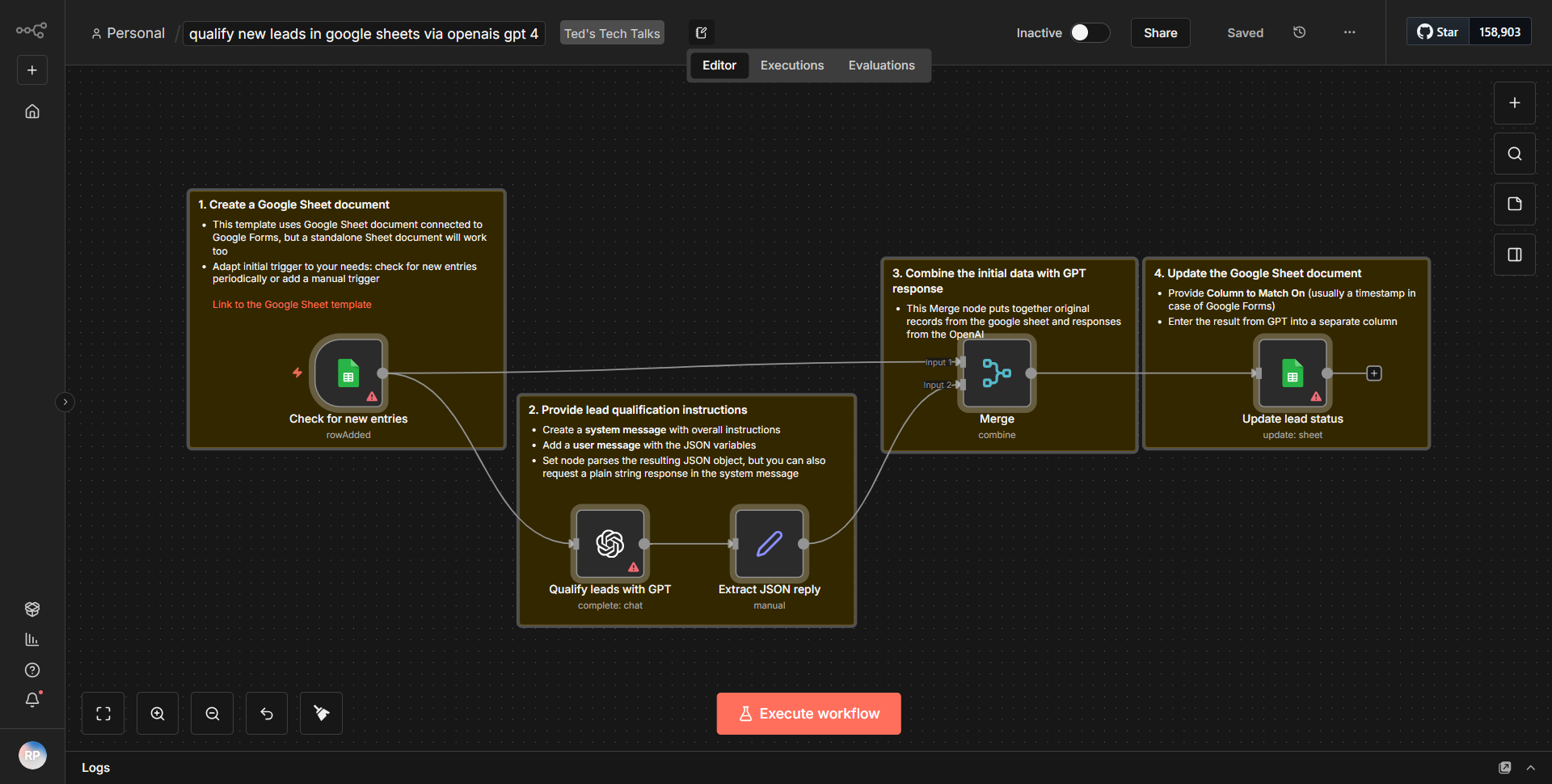This screenshot has height=784, width=1552.
Task: Click the note '3. Combine the initial data with GPT response'
Action: click(989, 280)
